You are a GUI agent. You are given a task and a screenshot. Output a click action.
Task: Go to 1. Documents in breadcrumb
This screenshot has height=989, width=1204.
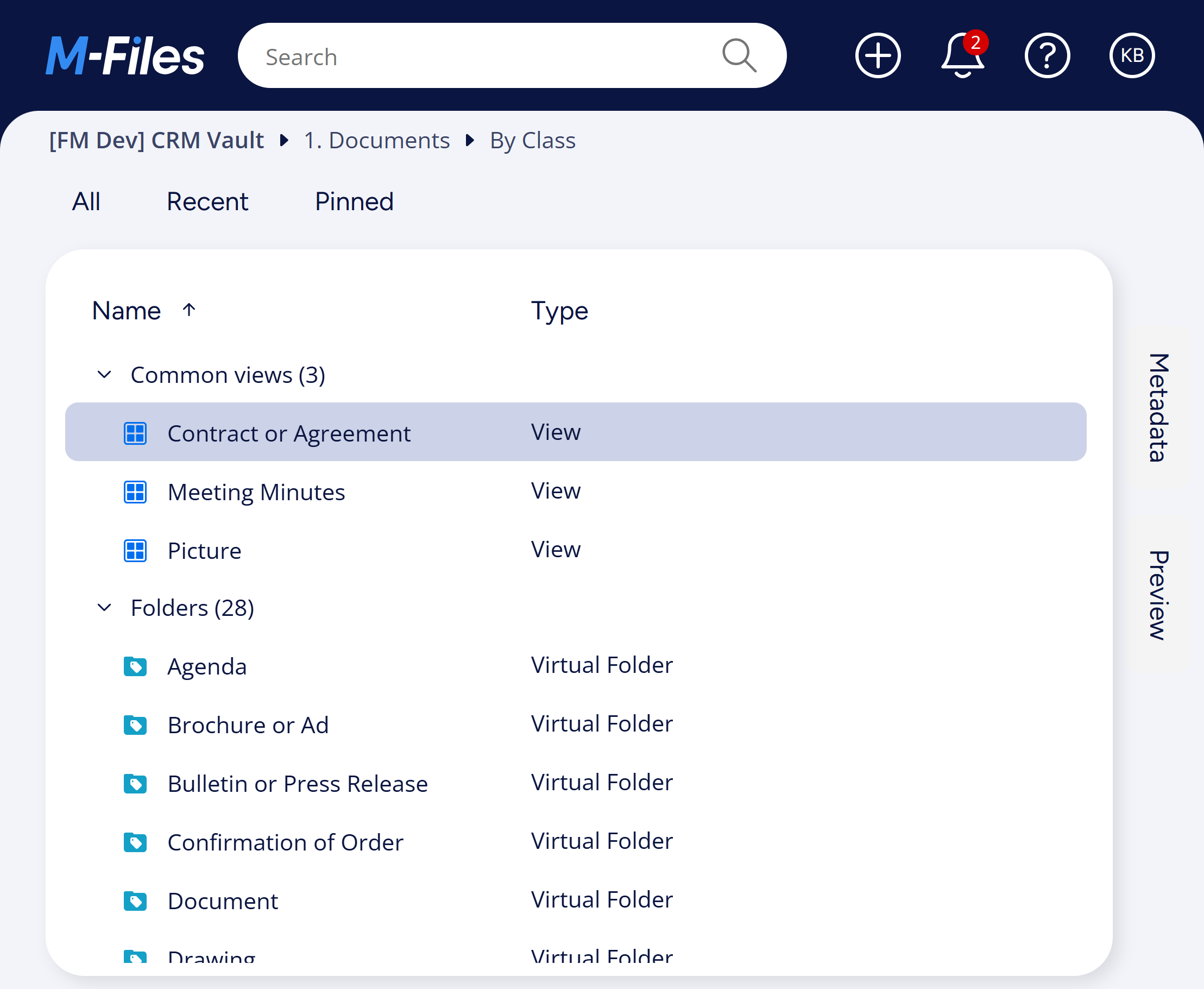[376, 140]
